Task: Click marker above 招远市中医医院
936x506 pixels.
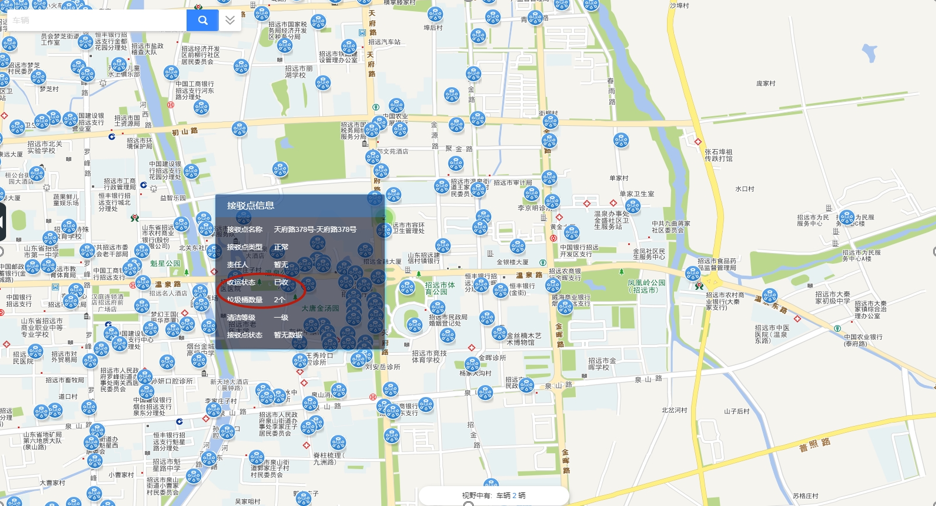Action: 770,297
